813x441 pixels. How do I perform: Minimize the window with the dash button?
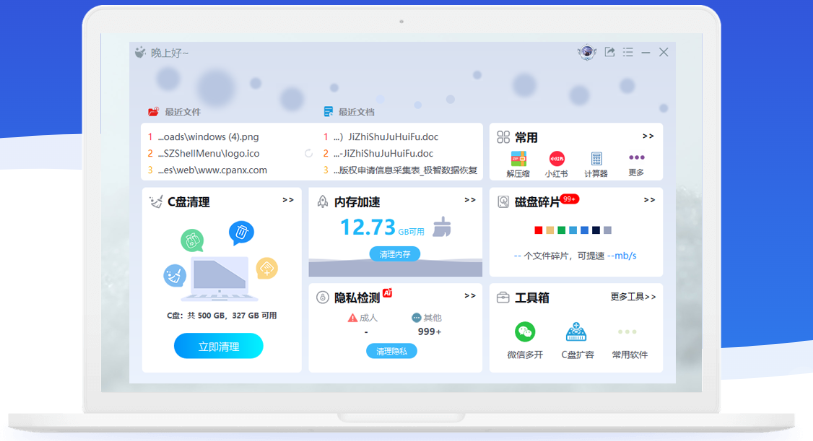(646, 52)
